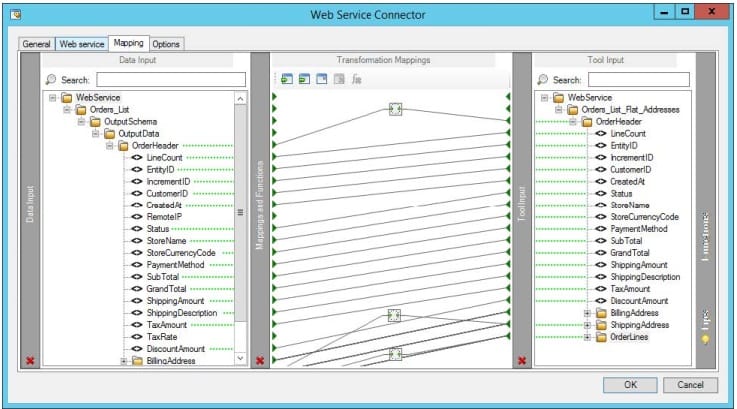Open the Options tab

tap(166, 44)
